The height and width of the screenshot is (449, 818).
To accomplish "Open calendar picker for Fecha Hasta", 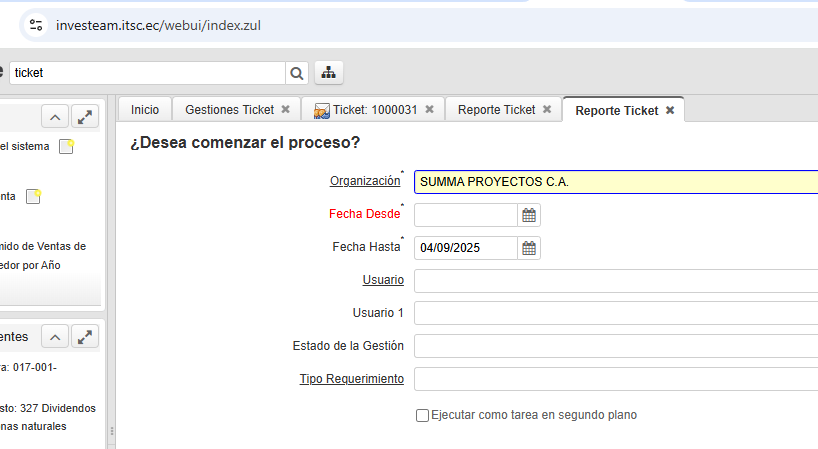I will (529, 248).
